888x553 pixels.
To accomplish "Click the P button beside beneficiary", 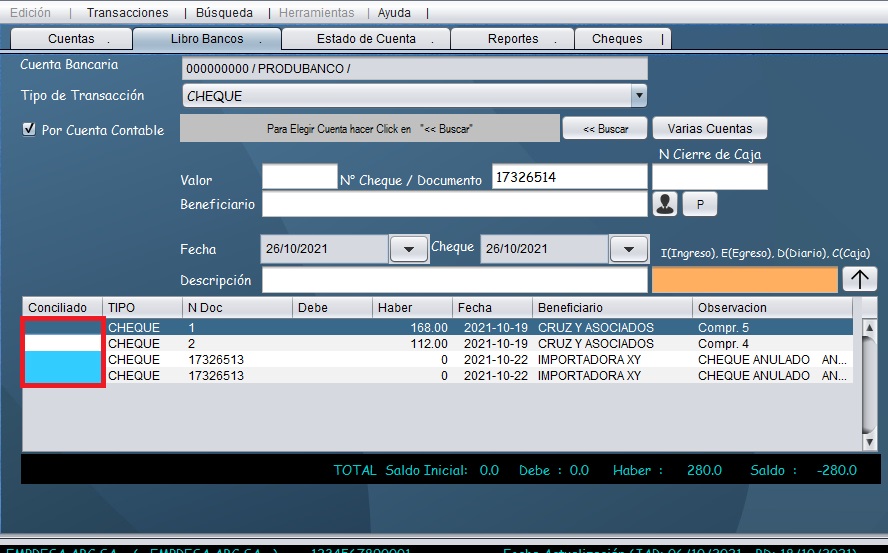I will (x=700, y=204).
